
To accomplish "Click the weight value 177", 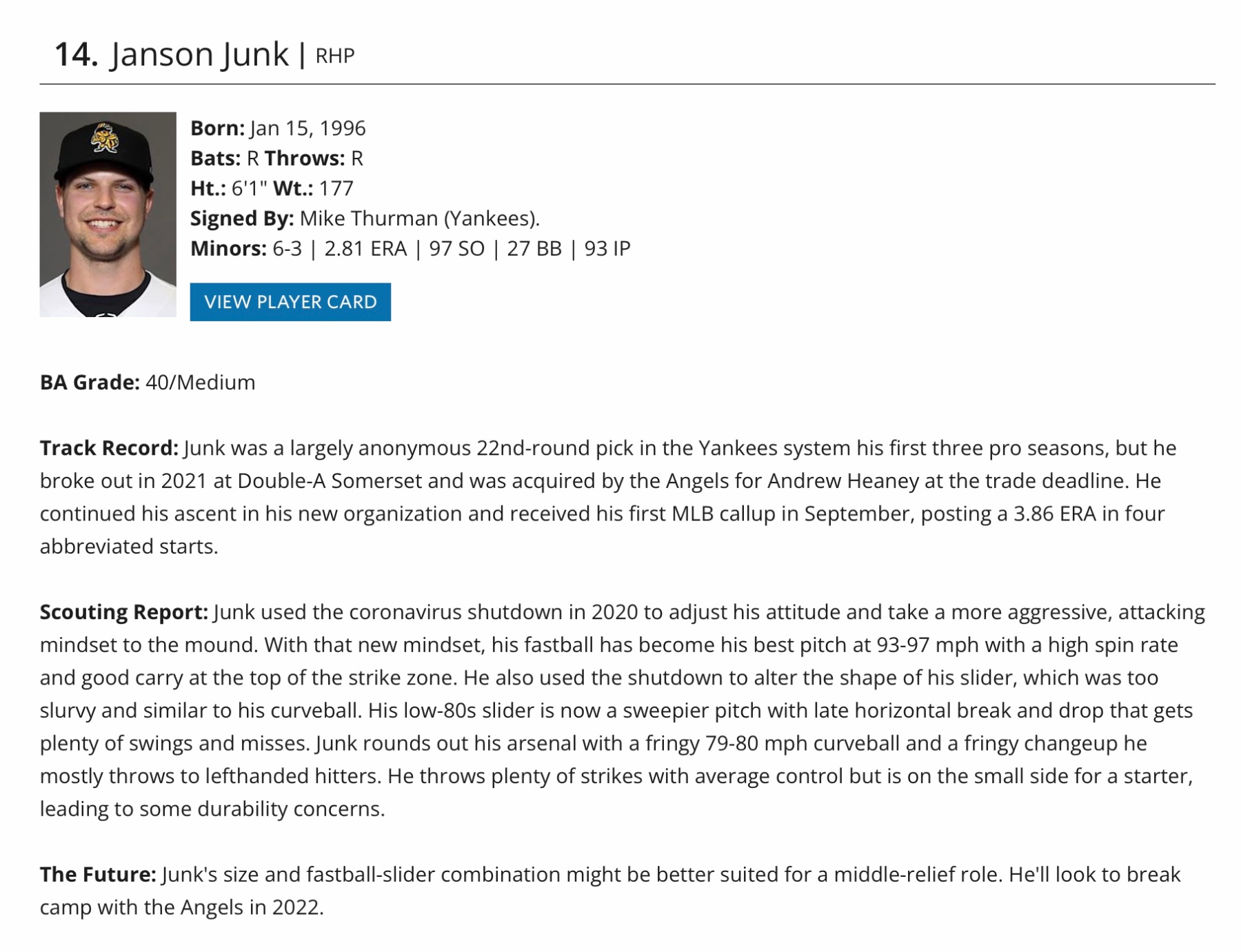I will pos(336,188).
